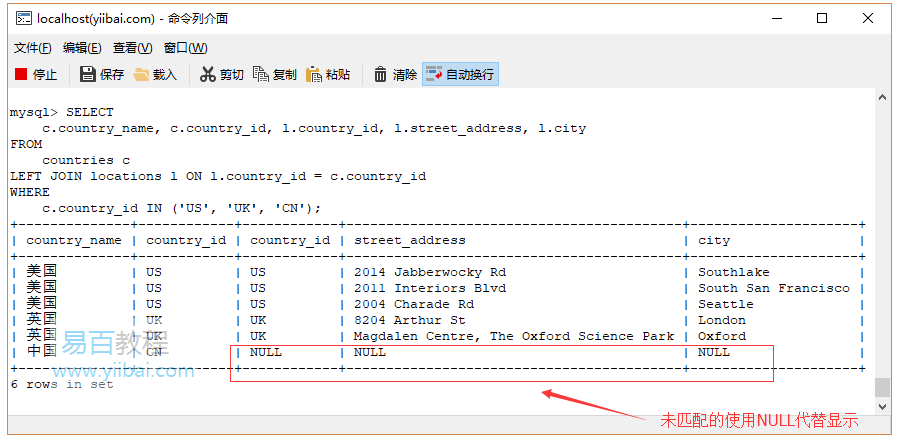Click the Paste (粘贴) clipboard icon
This screenshot has width=899, height=439.
(x=314, y=74)
